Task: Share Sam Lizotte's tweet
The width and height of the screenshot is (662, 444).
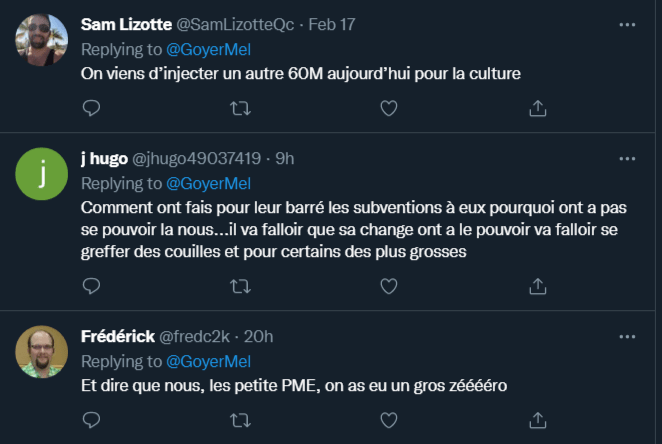Action: point(537,108)
